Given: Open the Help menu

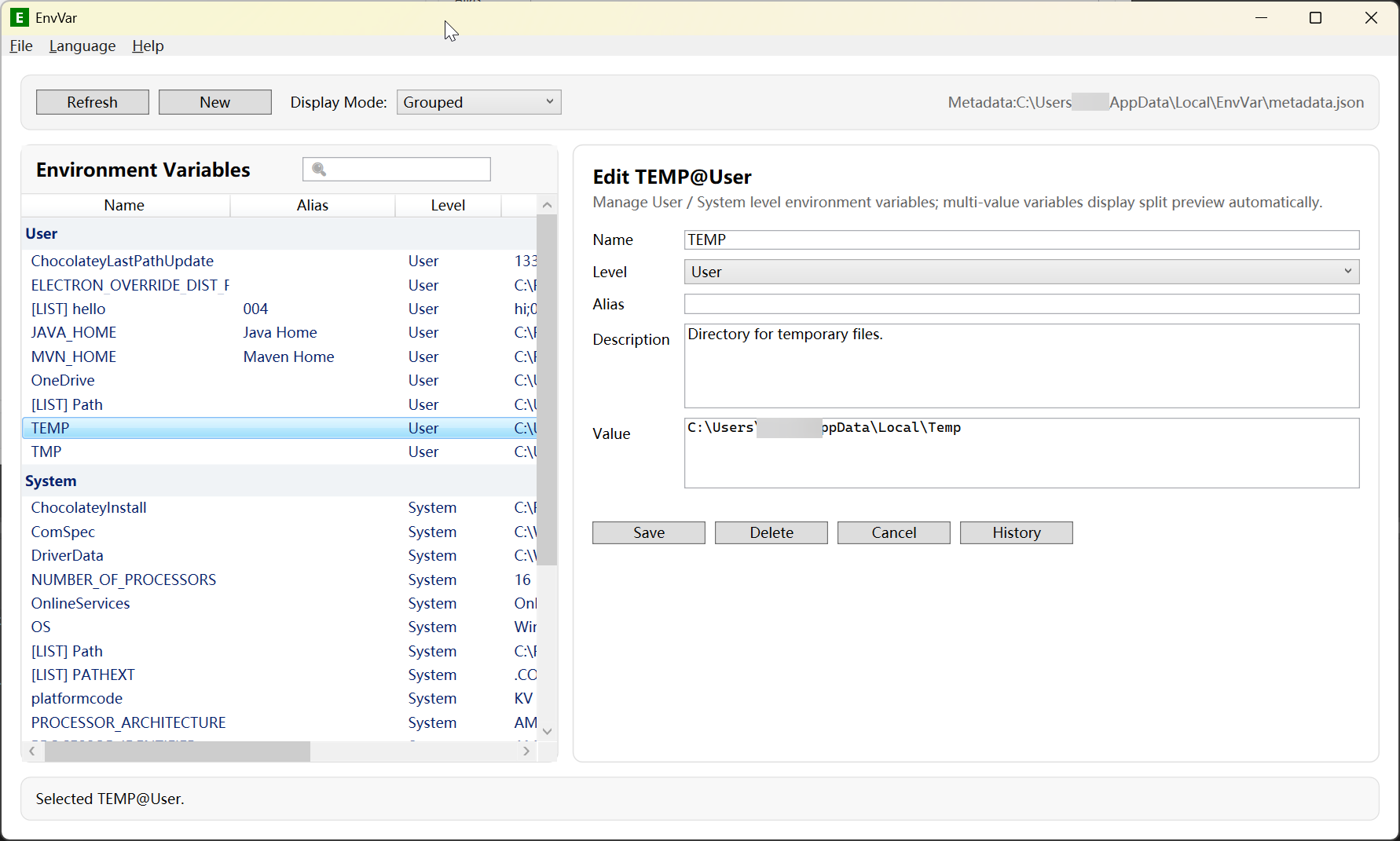Looking at the screenshot, I should pyautogui.click(x=148, y=46).
